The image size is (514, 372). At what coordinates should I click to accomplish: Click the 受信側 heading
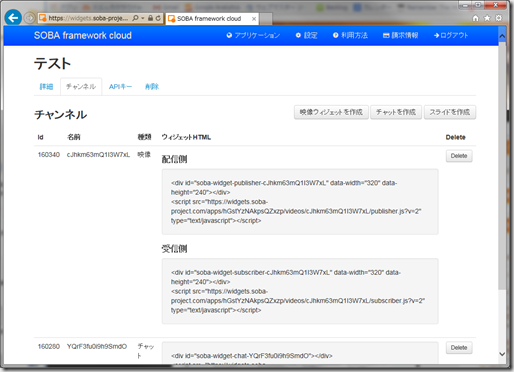[x=174, y=249]
